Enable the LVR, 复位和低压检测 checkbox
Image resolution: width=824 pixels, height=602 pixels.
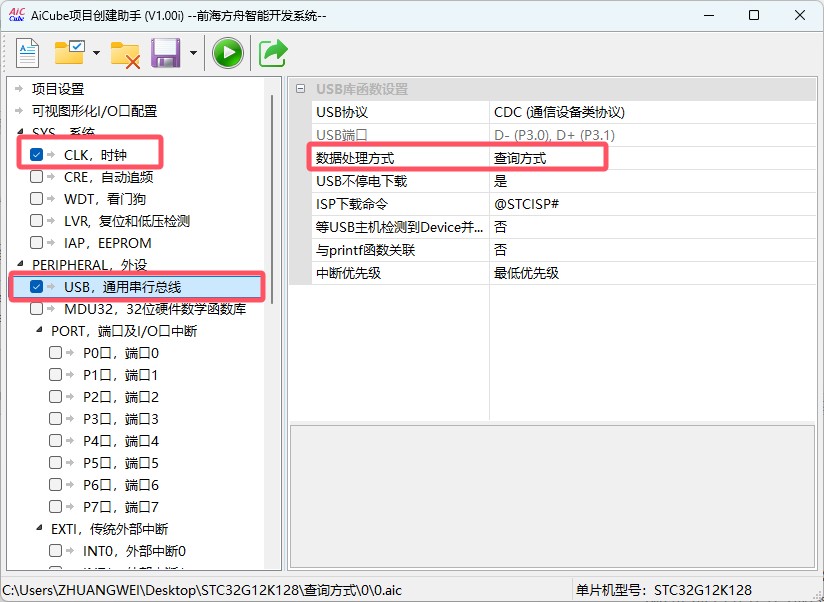pyautogui.click(x=36, y=221)
